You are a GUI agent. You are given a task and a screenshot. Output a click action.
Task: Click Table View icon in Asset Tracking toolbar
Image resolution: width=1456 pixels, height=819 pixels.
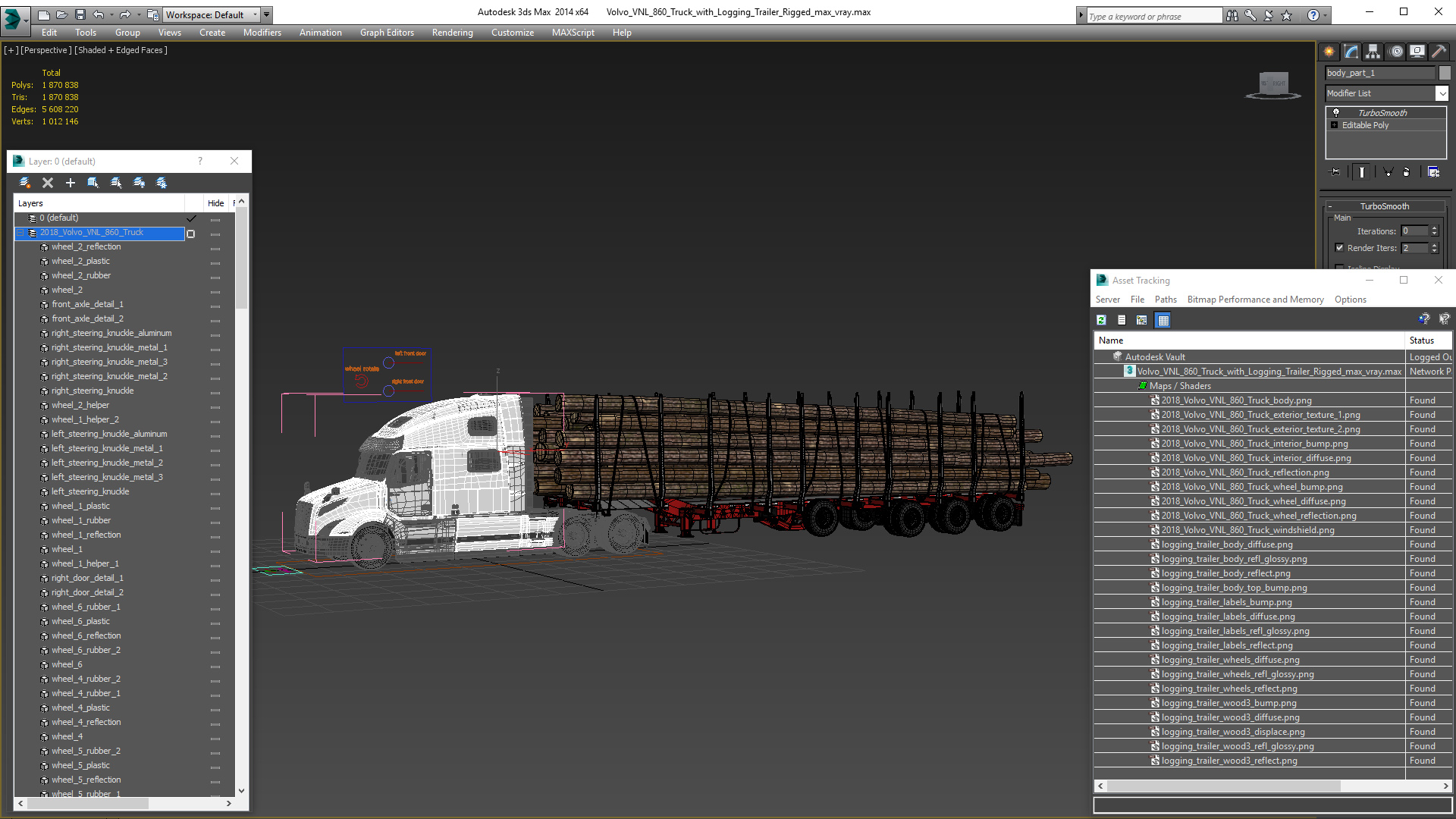[1163, 320]
